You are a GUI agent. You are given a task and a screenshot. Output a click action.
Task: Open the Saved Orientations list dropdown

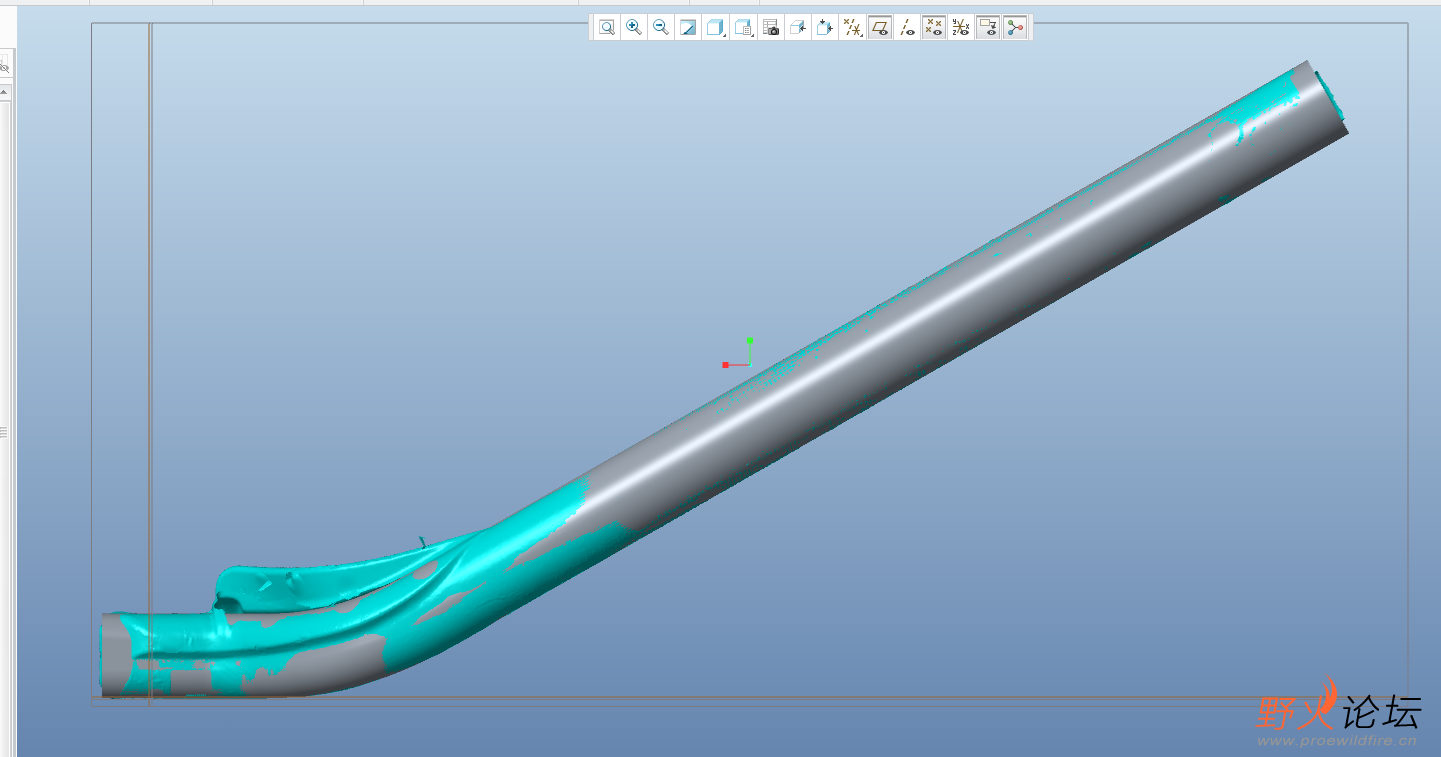[743, 28]
